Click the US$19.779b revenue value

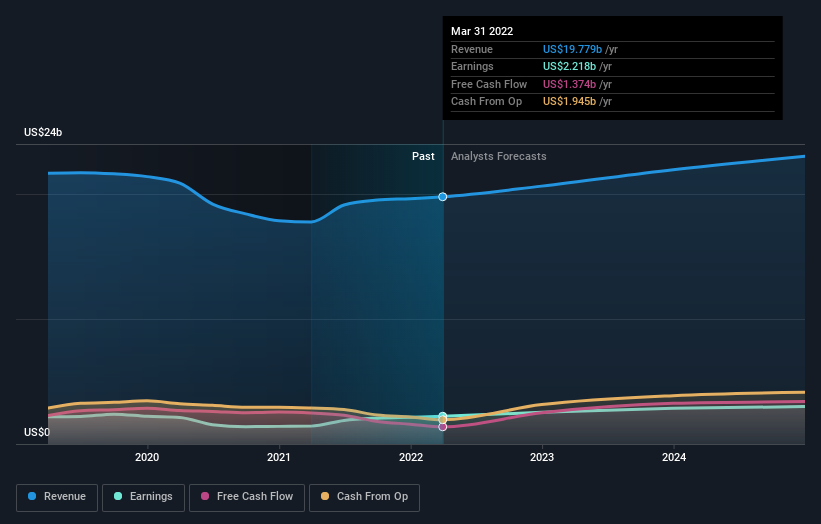point(572,49)
